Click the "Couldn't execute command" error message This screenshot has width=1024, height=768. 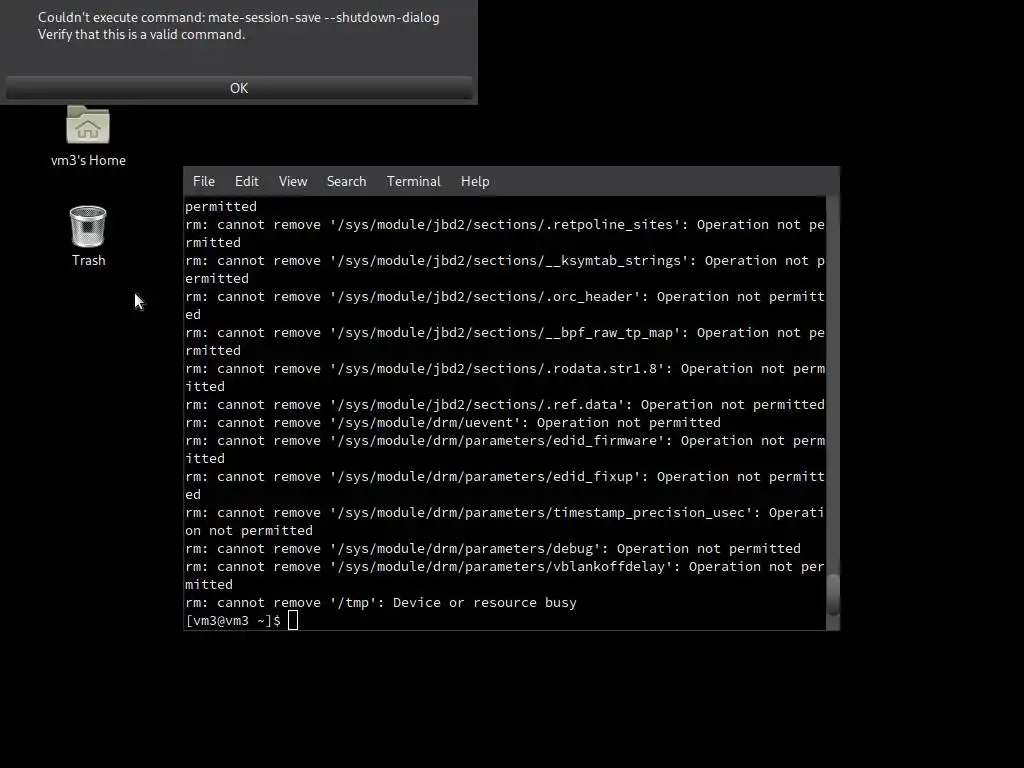(x=238, y=18)
